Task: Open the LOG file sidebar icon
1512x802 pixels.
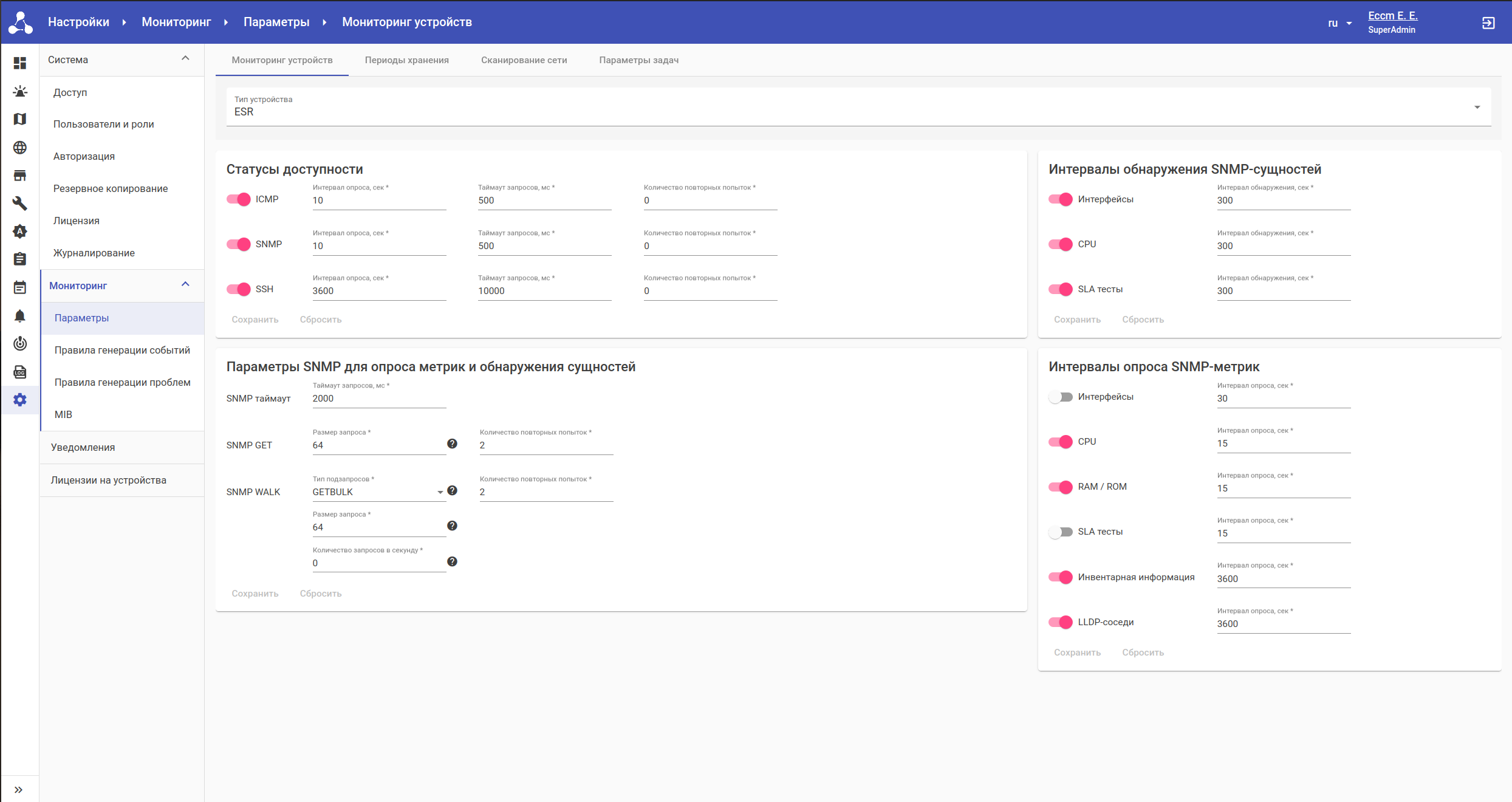Action: pyautogui.click(x=20, y=372)
